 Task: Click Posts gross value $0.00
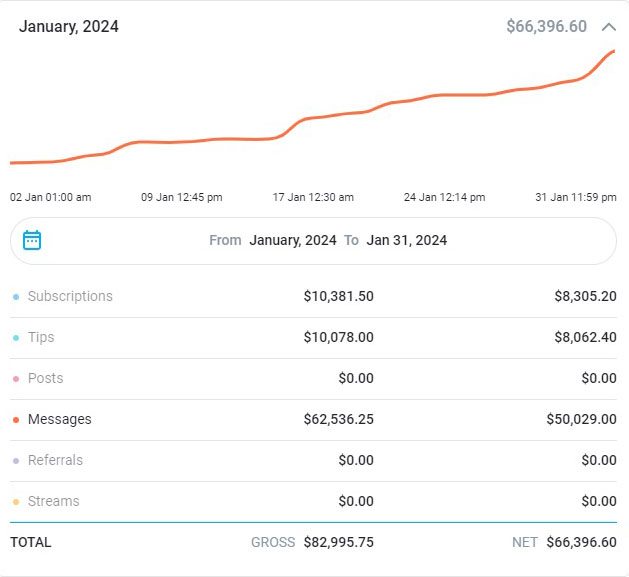click(x=356, y=378)
